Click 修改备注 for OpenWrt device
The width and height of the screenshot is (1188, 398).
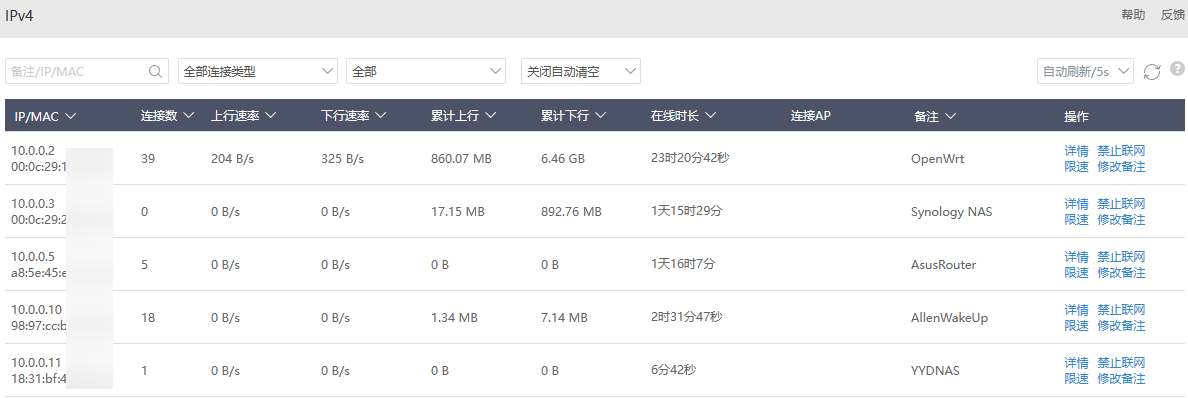coord(1121,166)
